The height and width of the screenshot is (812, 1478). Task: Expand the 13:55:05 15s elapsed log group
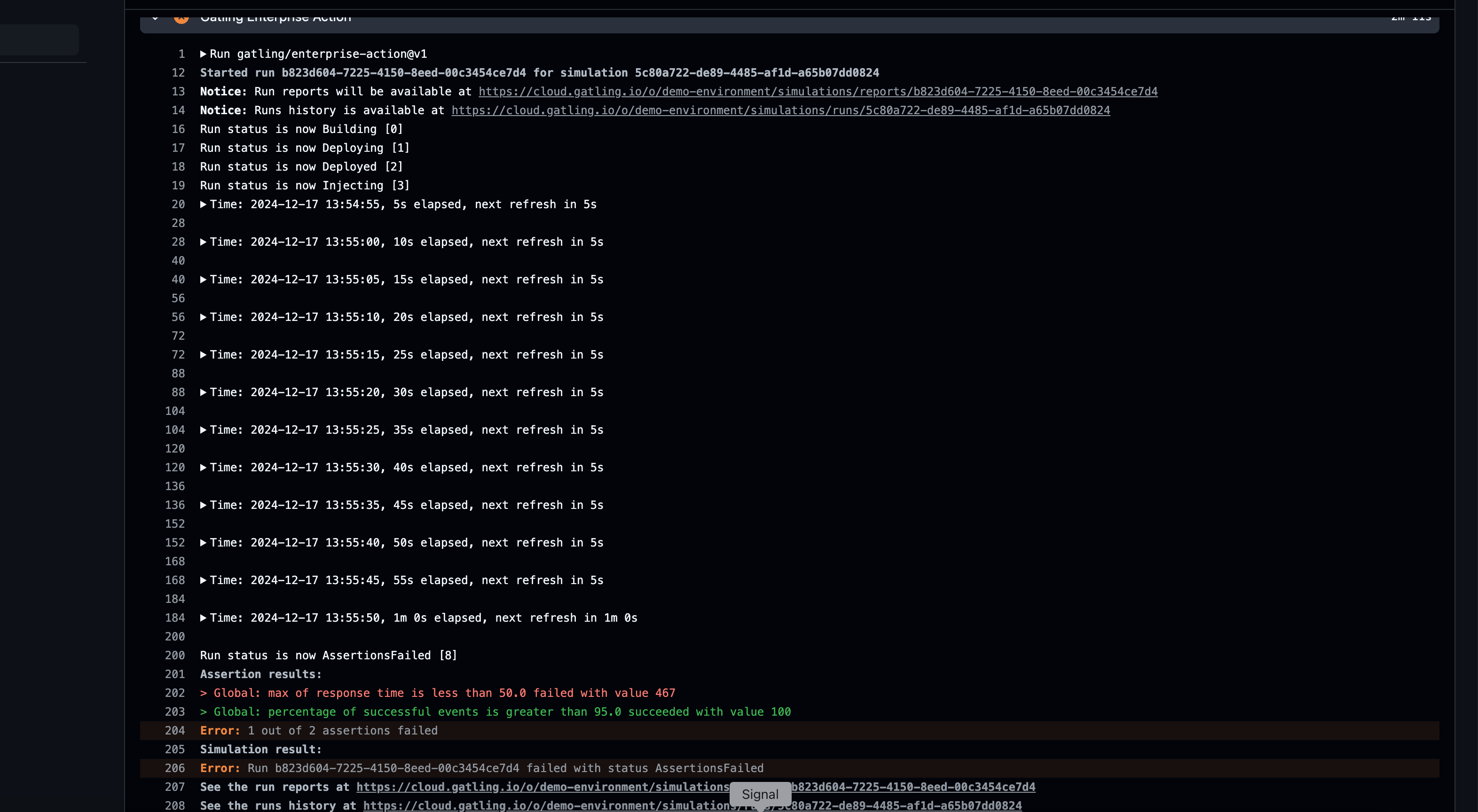[203, 279]
